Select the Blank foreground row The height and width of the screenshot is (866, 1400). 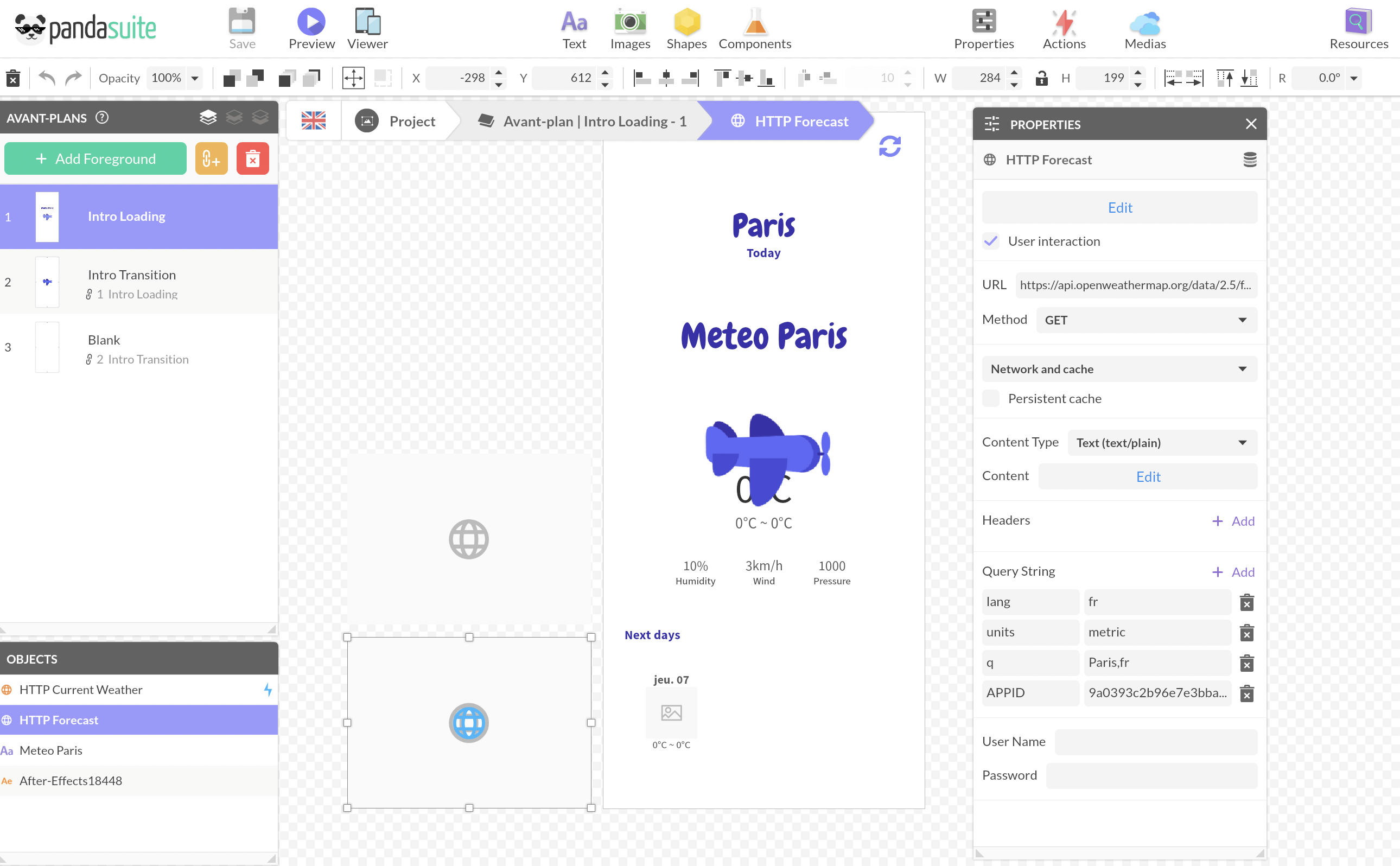(x=138, y=347)
